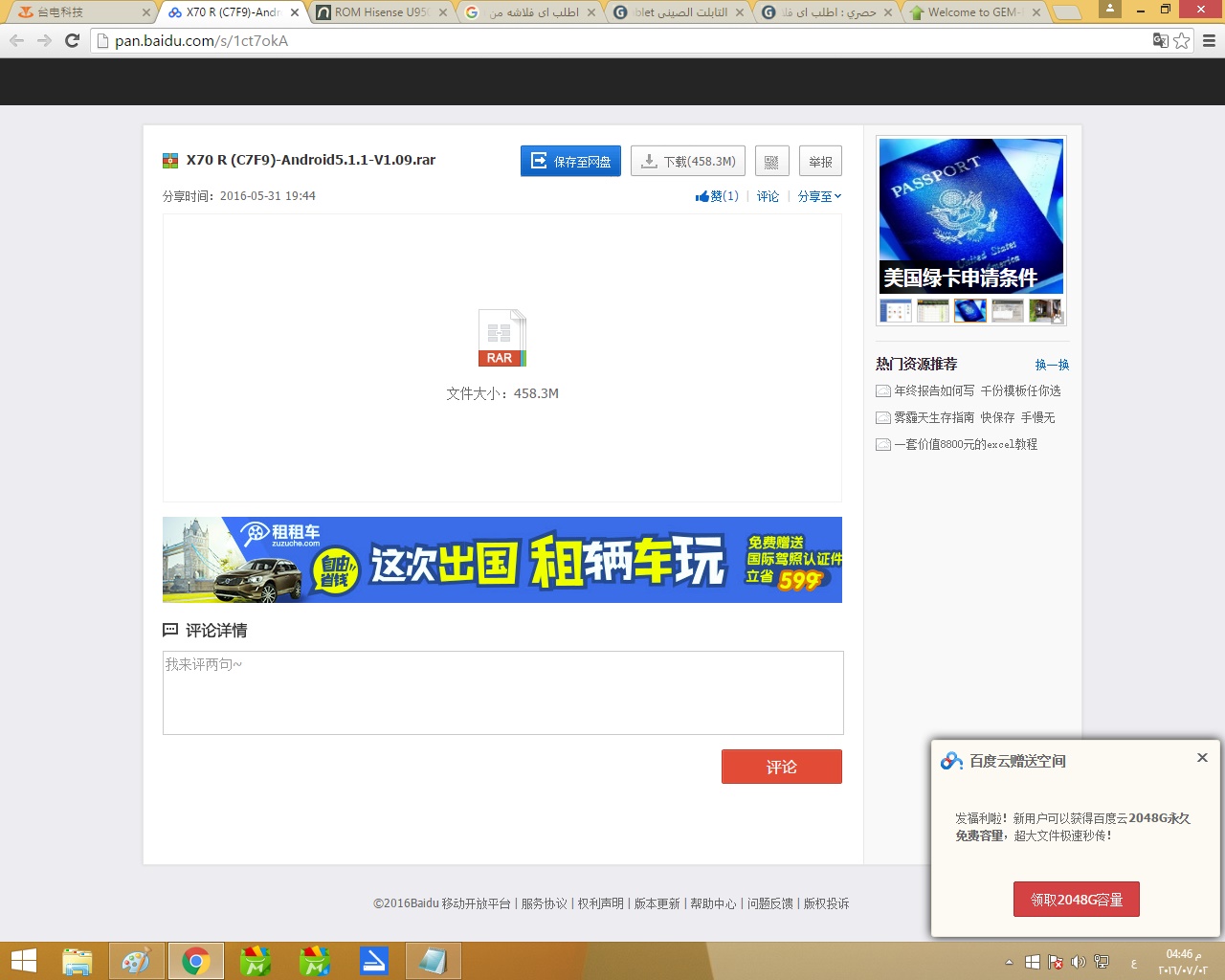Close the 百度云赠送空间 popup
1225x980 pixels.
(x=1202, y=758)
